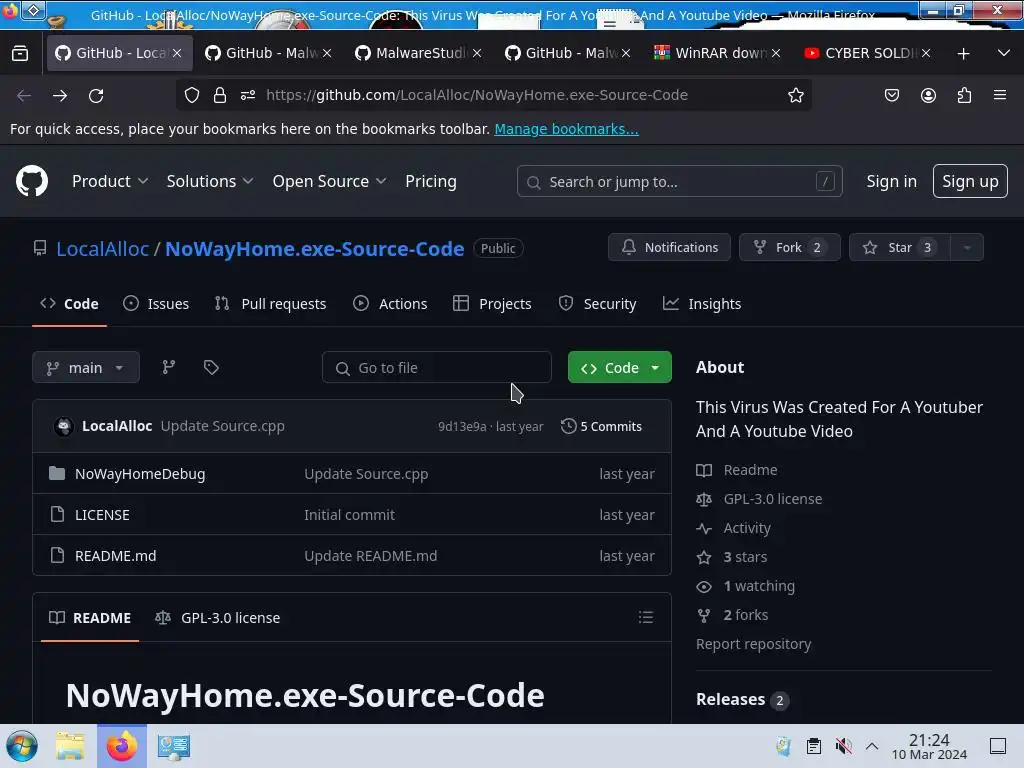Open the NoWayHomeDebug folder

[140, 473]
